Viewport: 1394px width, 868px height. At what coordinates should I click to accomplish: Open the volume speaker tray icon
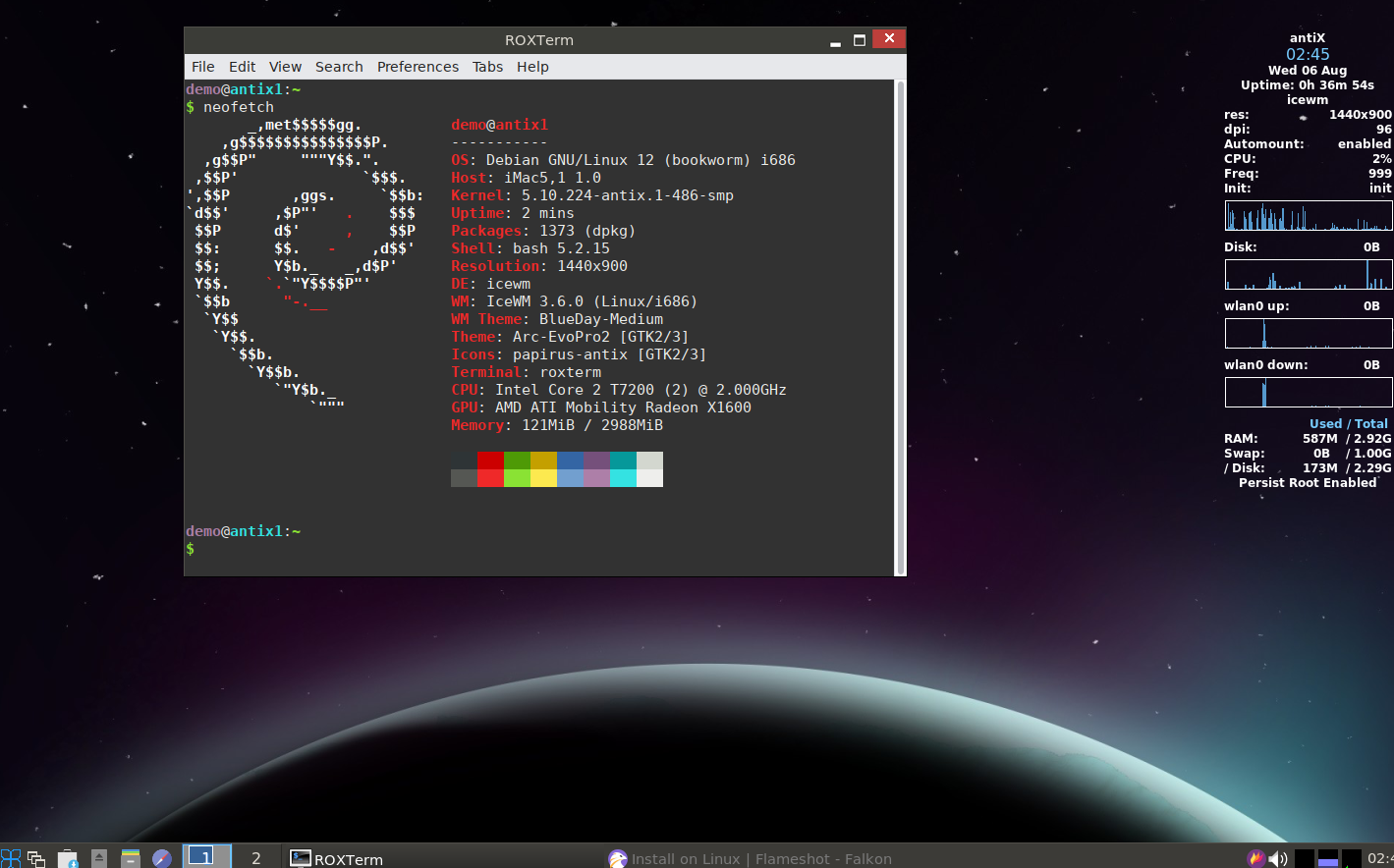1278,858
